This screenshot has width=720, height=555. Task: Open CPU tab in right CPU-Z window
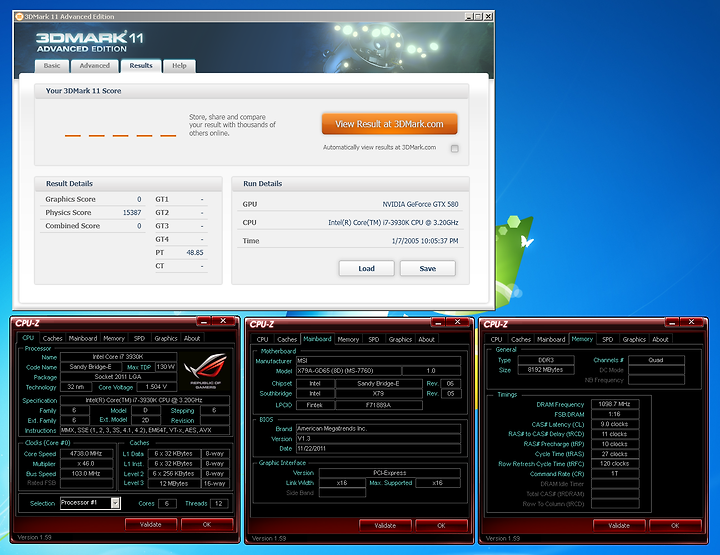point(496,339)
